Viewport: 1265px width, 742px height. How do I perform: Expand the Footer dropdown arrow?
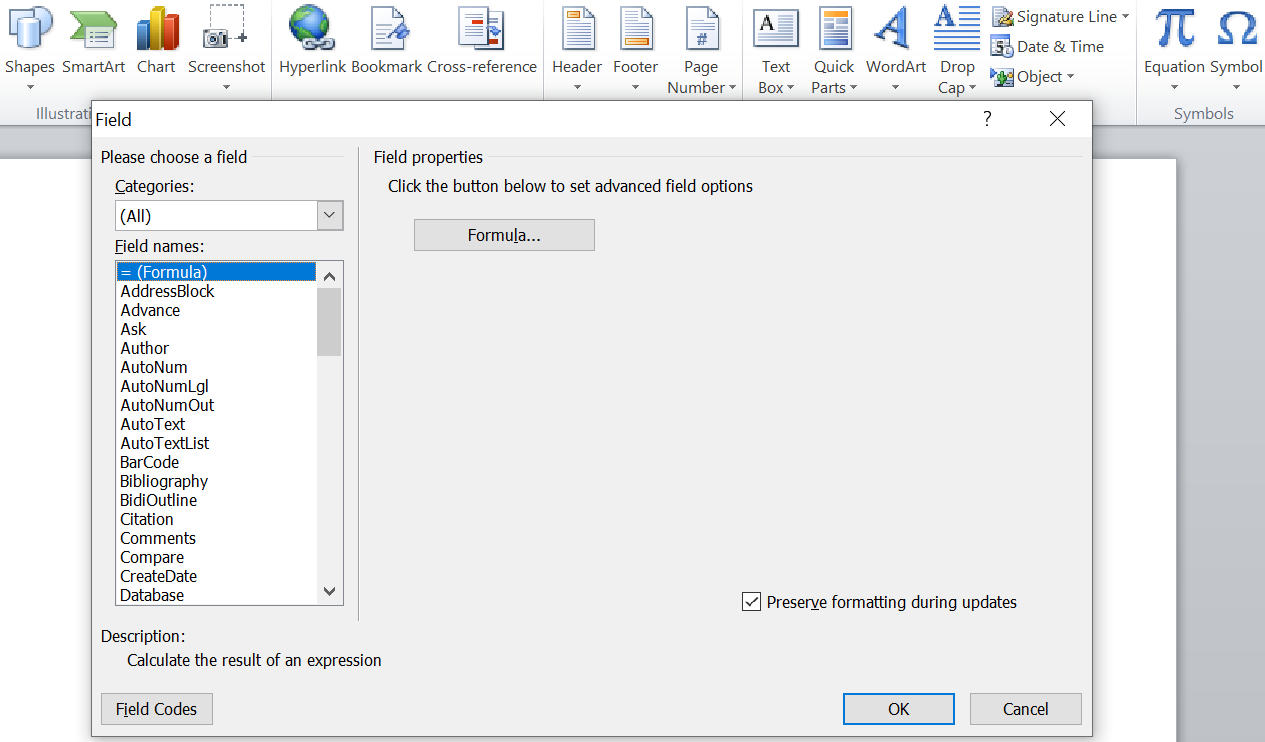[x=636, y=87]
